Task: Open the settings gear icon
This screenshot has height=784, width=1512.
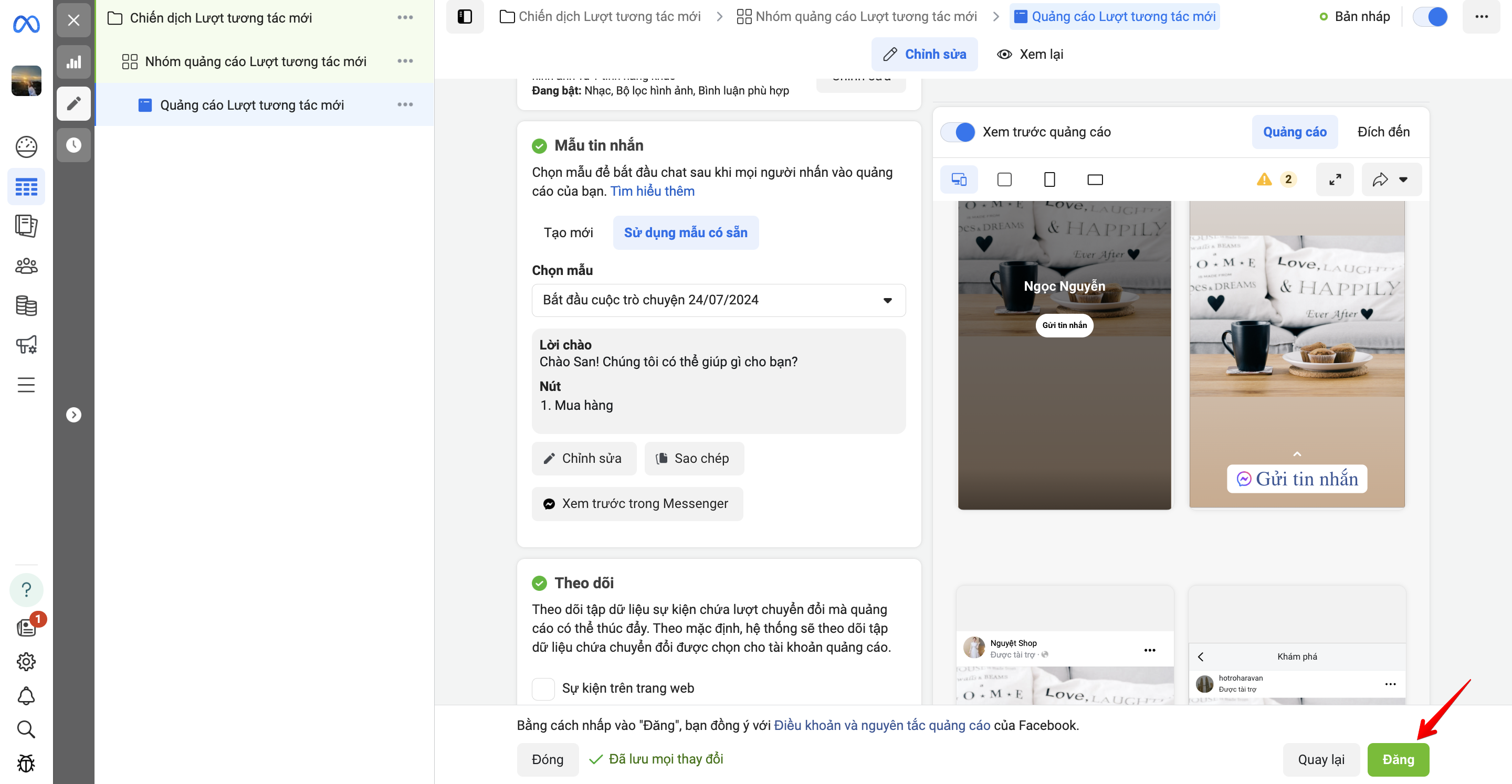Action: (x=26, y=662)
